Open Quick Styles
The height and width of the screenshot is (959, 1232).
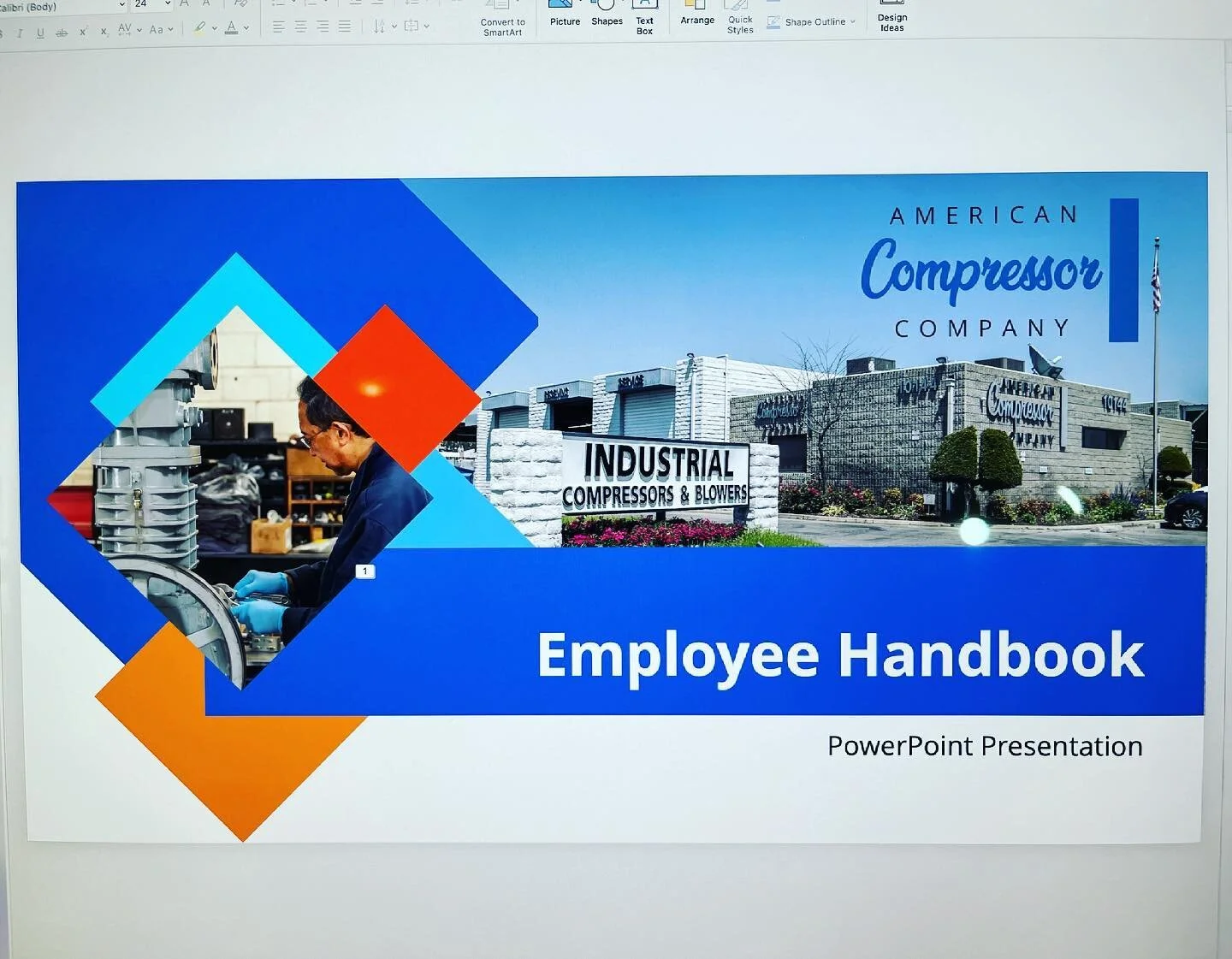pyautogui.click(x=740, y=18)
